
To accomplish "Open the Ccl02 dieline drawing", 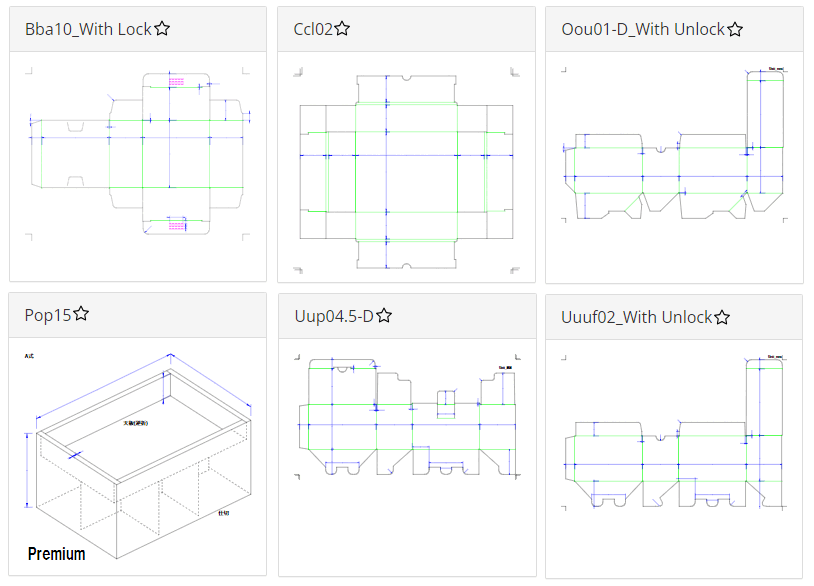I will pyautogui.click(x=406, y=170).
